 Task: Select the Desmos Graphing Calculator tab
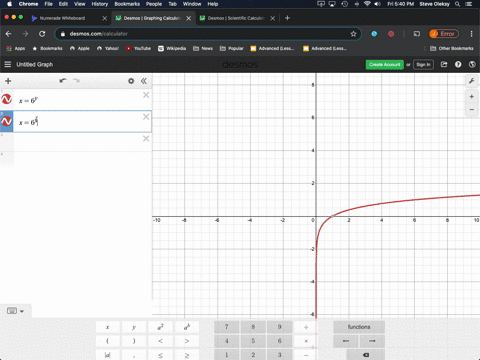pyautogui.click(x=152, y=18)
